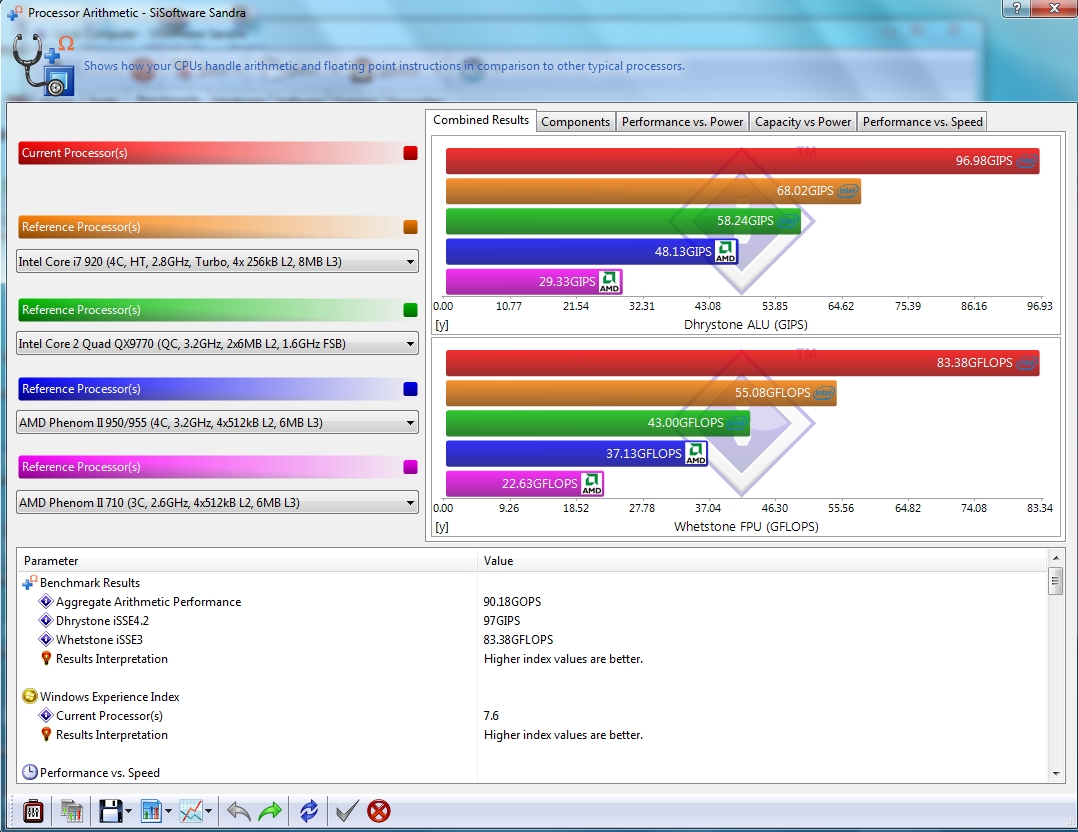Image resolution: width=1078 pixels, height=832 pixels.
Task: Click the green forward arrow icon
Action: [270, 811]
